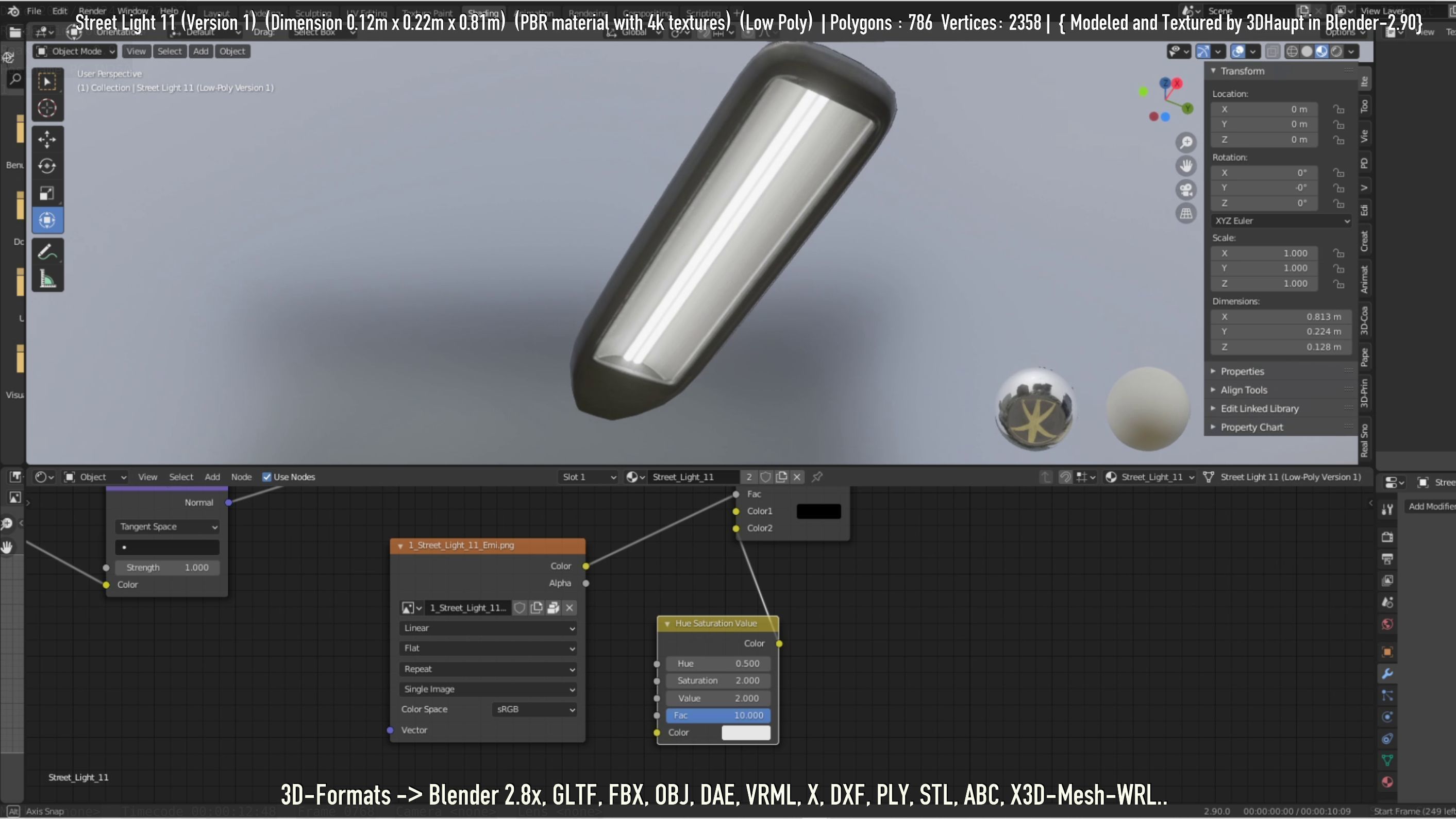This screenshot has height=819, width=1456.
Task: Select the Measure tool
Action: point(47,279)
